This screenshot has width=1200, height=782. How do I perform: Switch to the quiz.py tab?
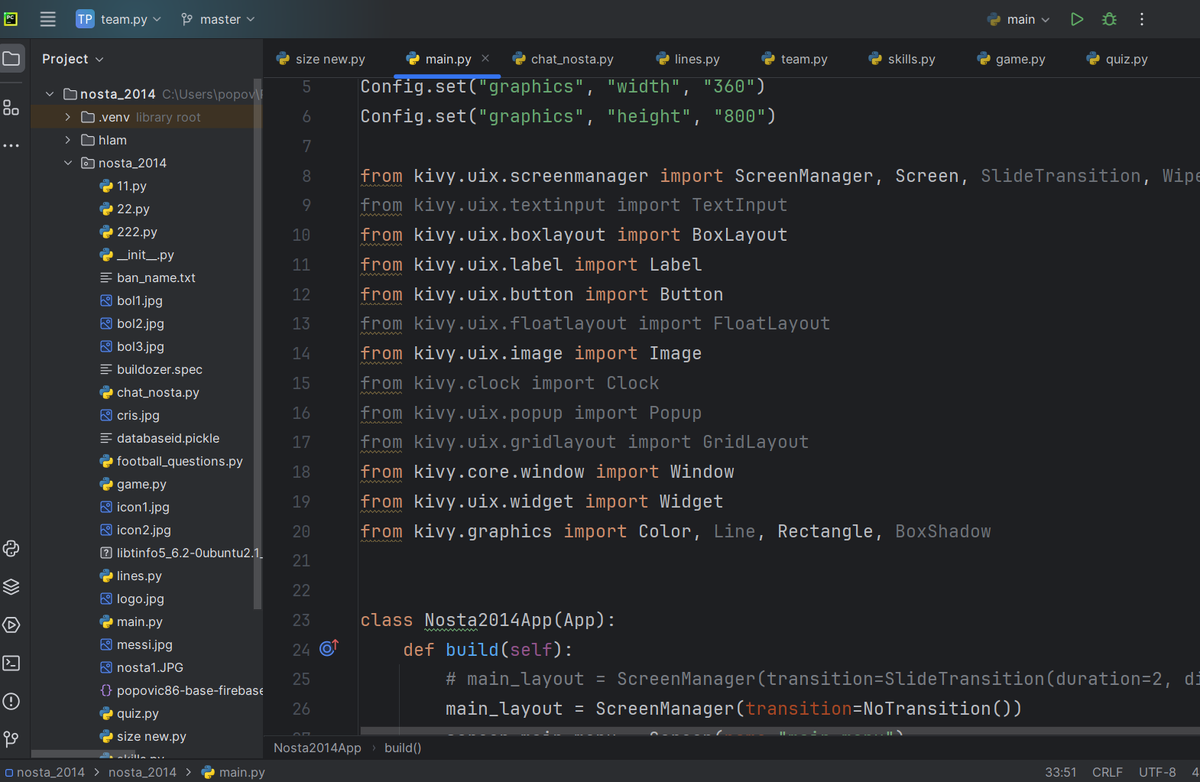(x=1117, y=59)
